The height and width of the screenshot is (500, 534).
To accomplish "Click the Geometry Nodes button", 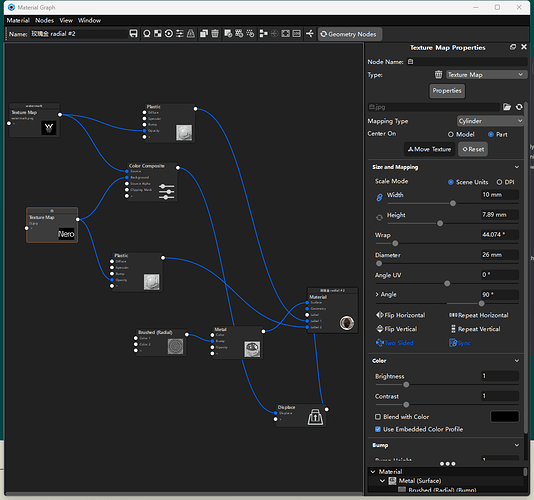I will (x=349, y=34).
